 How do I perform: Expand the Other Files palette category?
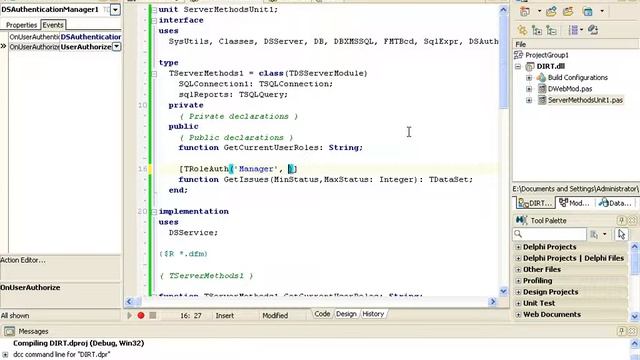point(518,269)
